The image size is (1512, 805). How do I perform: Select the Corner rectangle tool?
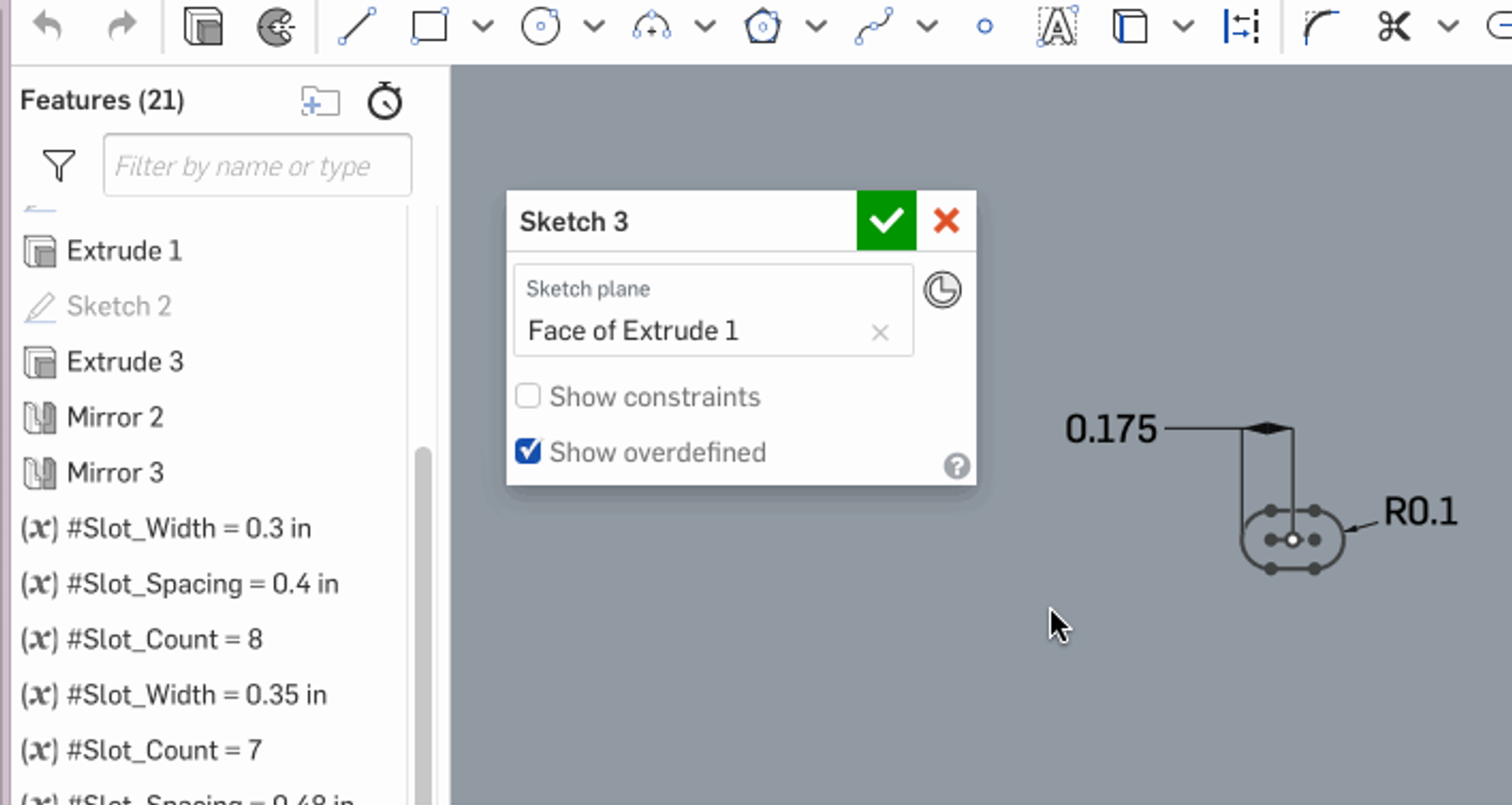(429, 26)
